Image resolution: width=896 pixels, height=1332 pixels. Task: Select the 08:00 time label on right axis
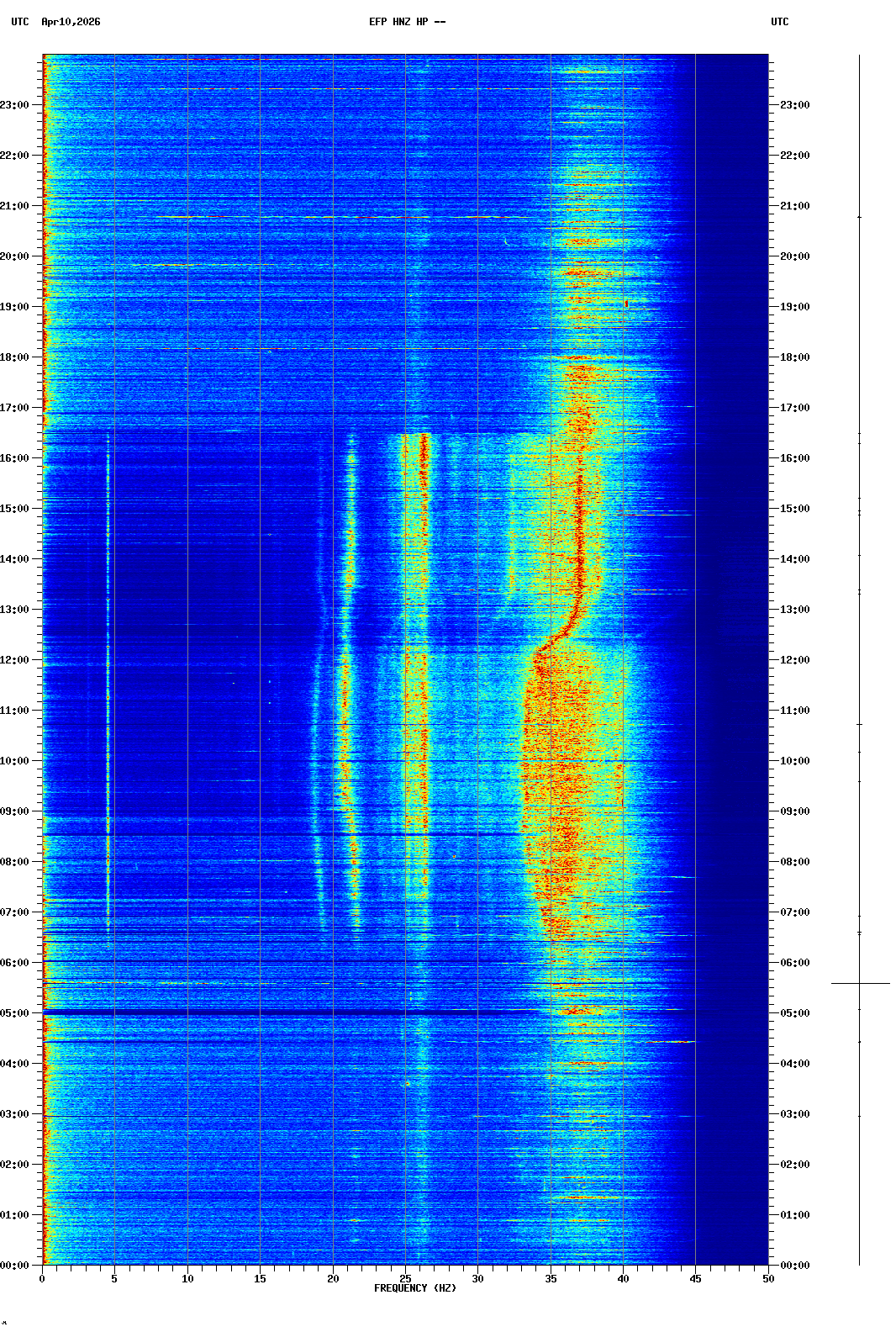coord(794,862)
